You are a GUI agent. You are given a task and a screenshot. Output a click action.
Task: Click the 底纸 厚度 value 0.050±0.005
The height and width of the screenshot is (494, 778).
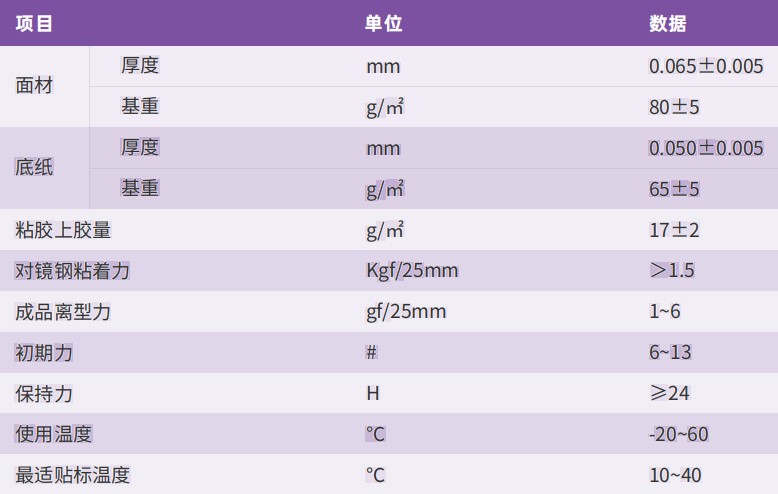[x=706, y=148]
